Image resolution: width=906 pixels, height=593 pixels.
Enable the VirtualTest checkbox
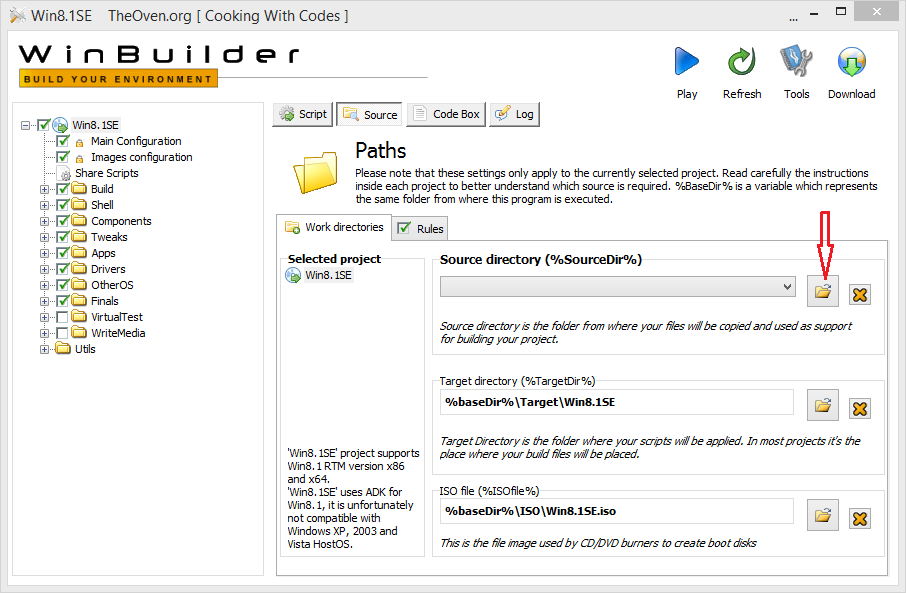click(62, 317)
